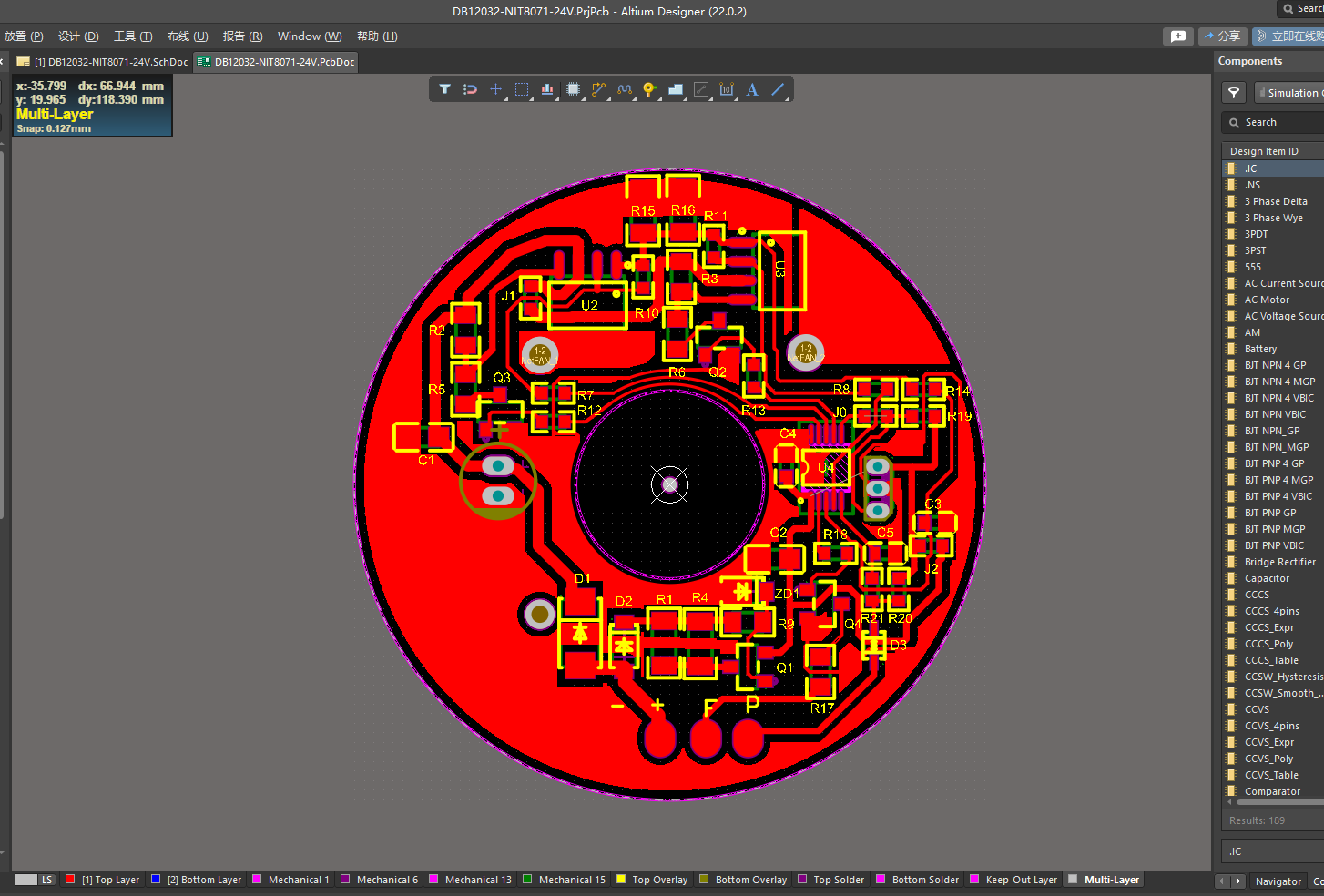Screen dimensions: 1324x896
Task: Select the Mechanical 13 layer tab
Action: (x=470, y=880)
